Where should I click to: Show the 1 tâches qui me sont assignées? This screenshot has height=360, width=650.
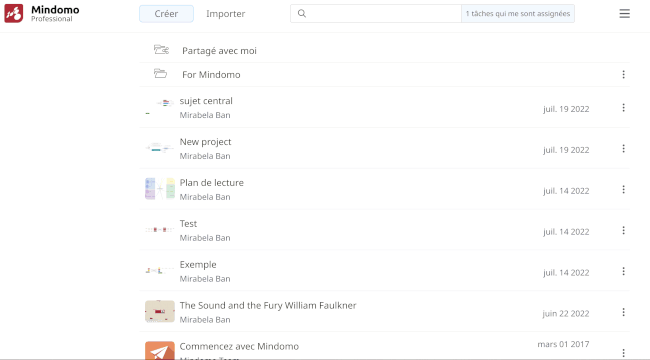(518, 14)
